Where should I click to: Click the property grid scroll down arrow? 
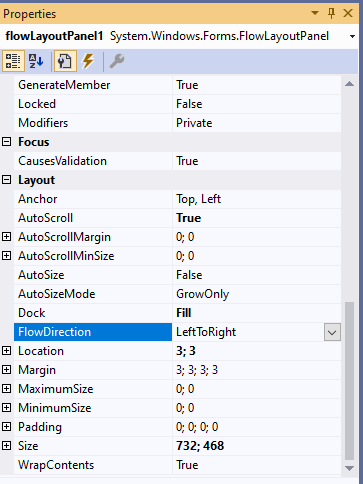349,468
